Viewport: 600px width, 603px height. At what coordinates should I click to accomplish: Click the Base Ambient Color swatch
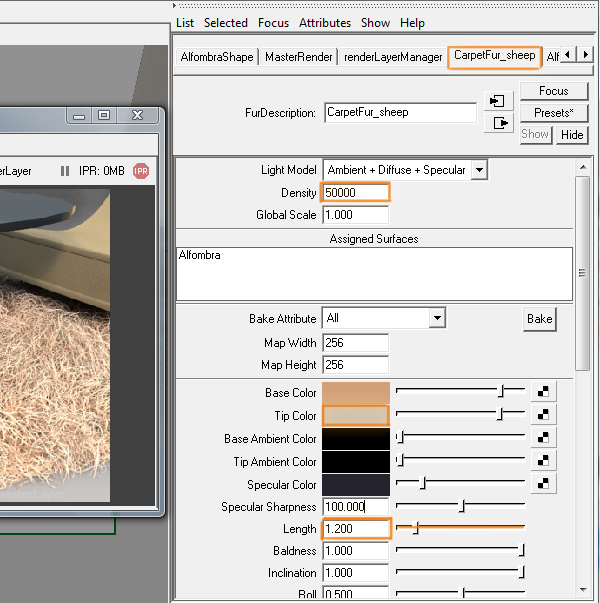pyautogui.click(x=356, y=438)
